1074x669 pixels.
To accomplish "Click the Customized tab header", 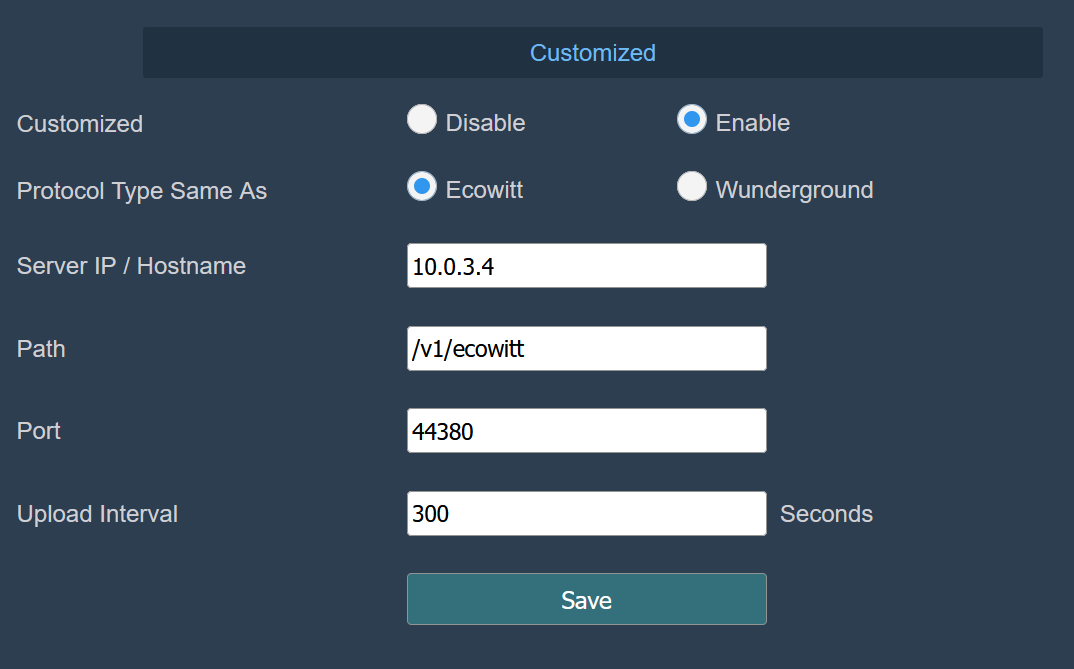I will (x=592, y=52).
